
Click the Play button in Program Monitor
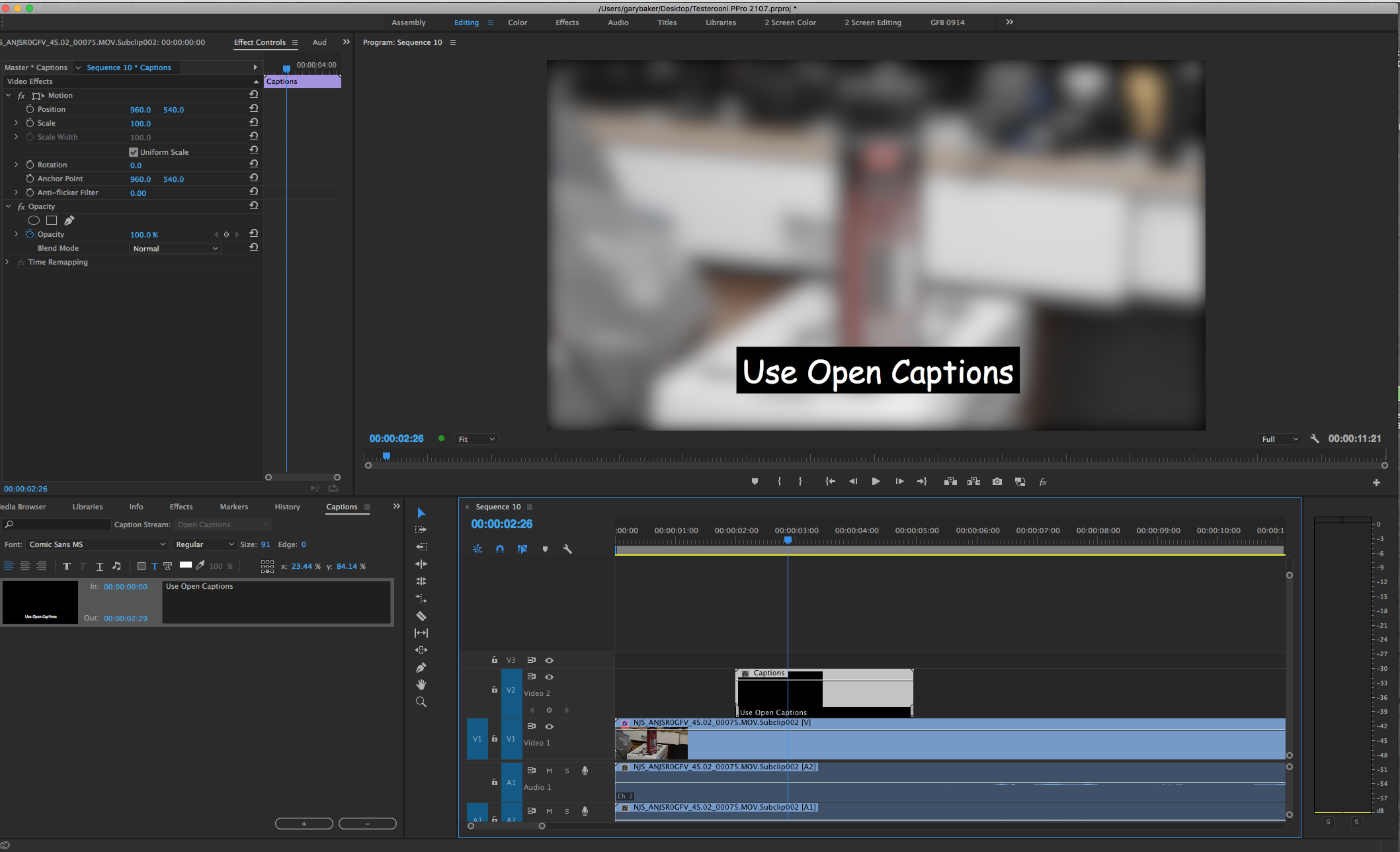pos(874,481)
